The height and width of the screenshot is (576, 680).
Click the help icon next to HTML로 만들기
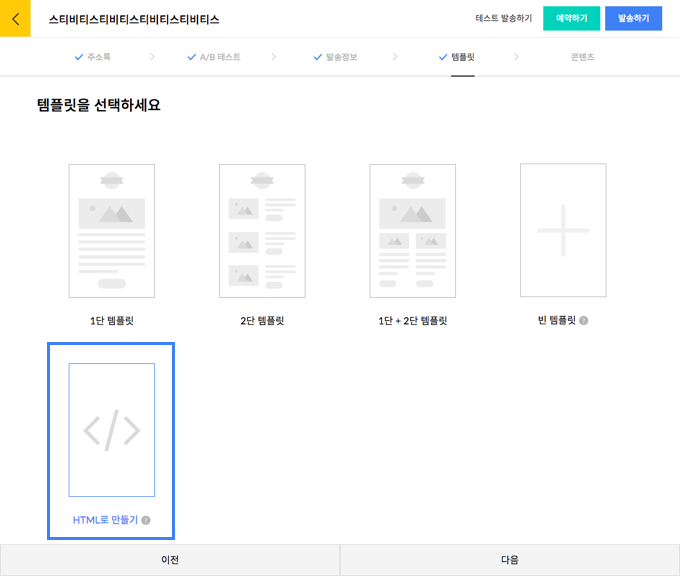[146, 520]
